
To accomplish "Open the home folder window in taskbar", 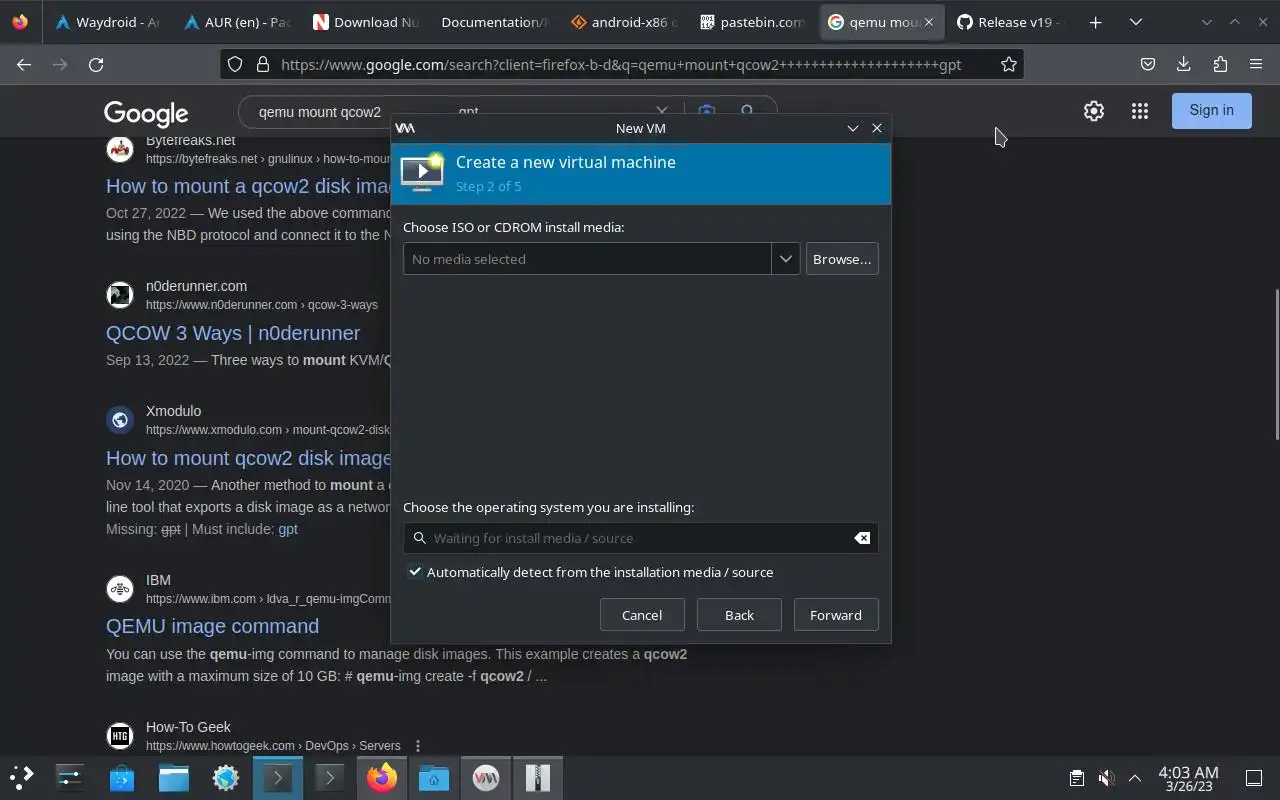I will tap(434, 777).
